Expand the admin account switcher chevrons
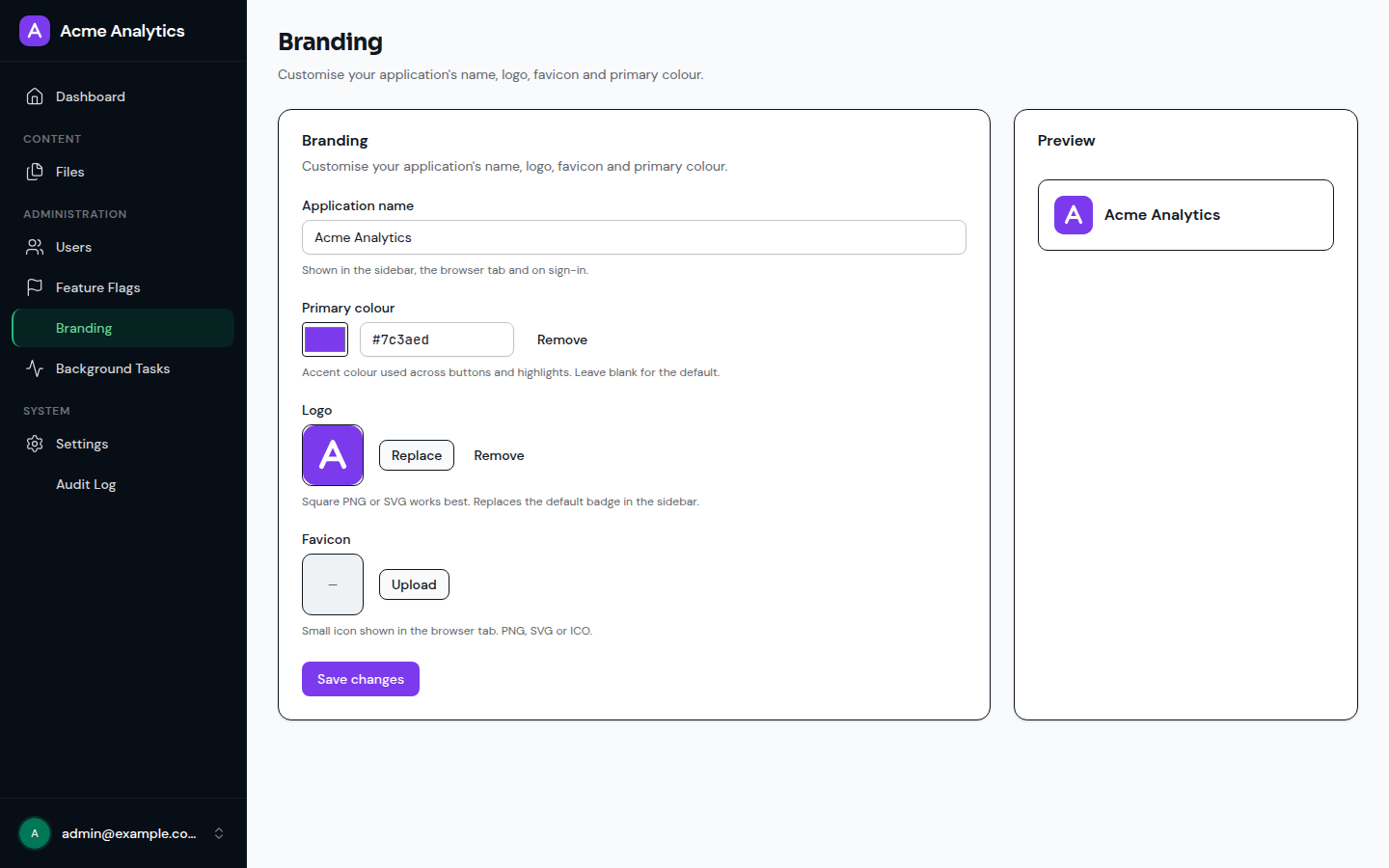Screen dimensions: 1389x868 pyautogui.click(x=219, y=833)
